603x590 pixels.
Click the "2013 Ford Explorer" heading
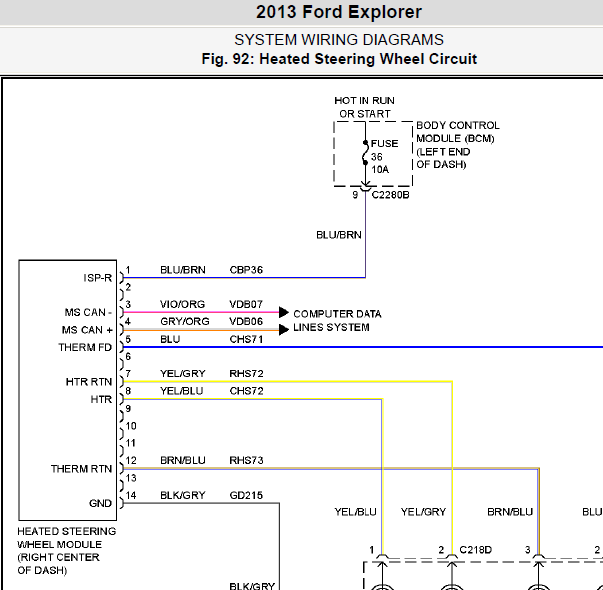tap(339, 12)
